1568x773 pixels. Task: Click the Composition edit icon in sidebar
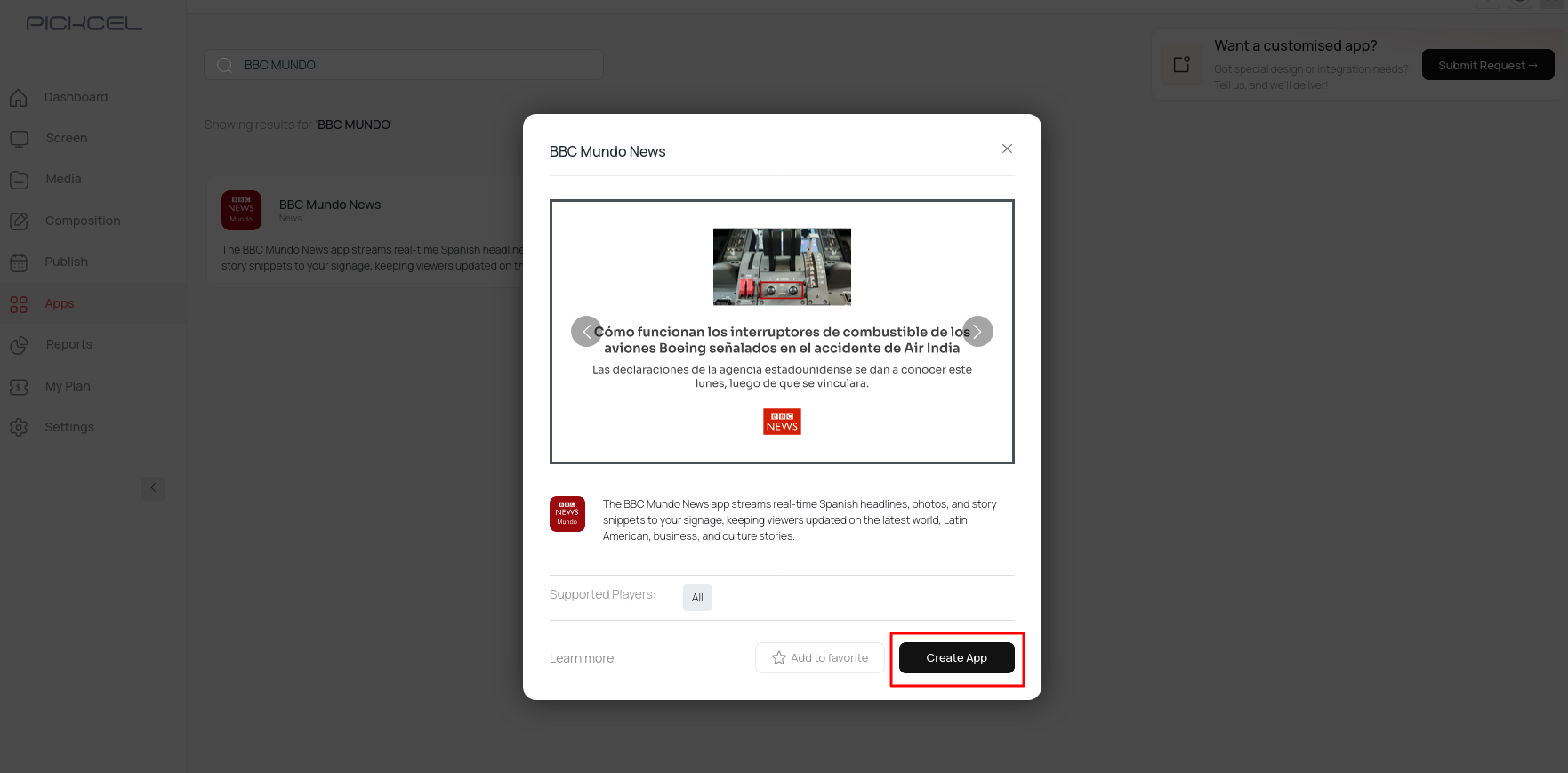coord(19,221)
